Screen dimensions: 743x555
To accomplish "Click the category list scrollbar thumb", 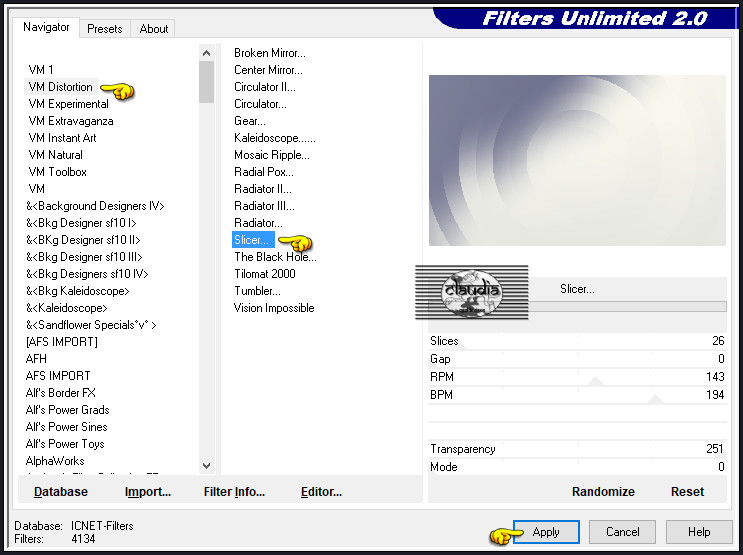I will click(x=207, y=82).
